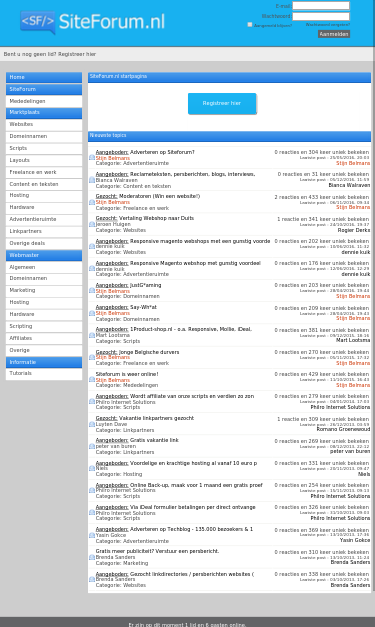
Task: Click the Aanmelden login button
Action: tap(334, 34)
